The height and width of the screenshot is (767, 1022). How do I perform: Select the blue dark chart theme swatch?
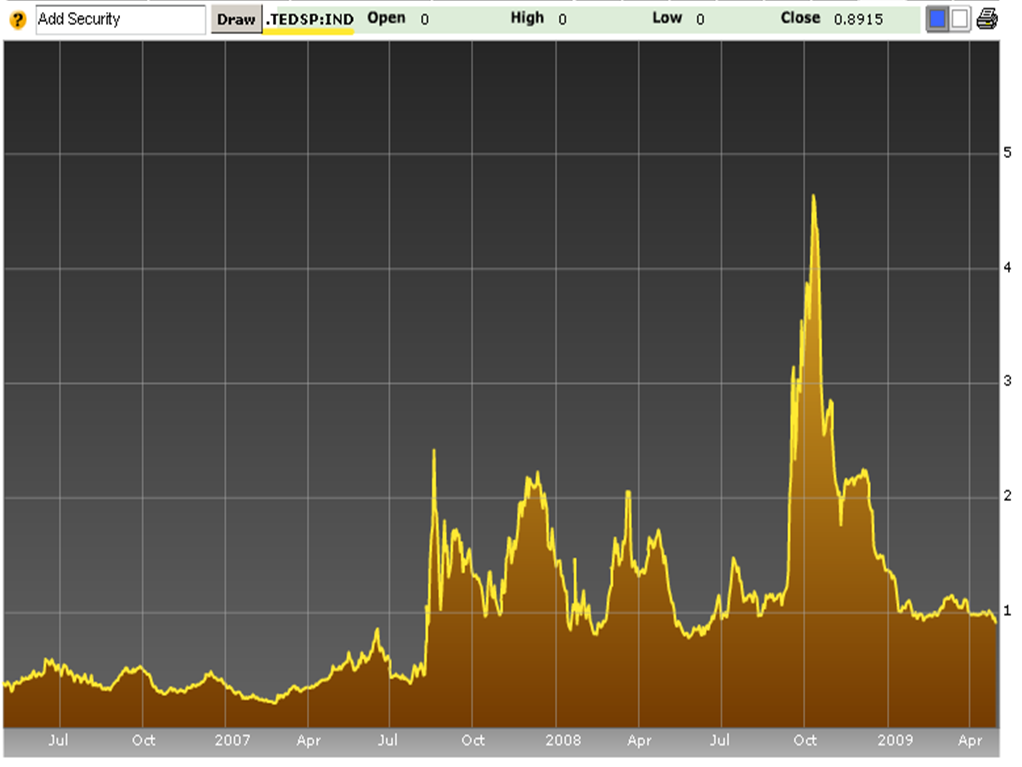pos(937,19)
